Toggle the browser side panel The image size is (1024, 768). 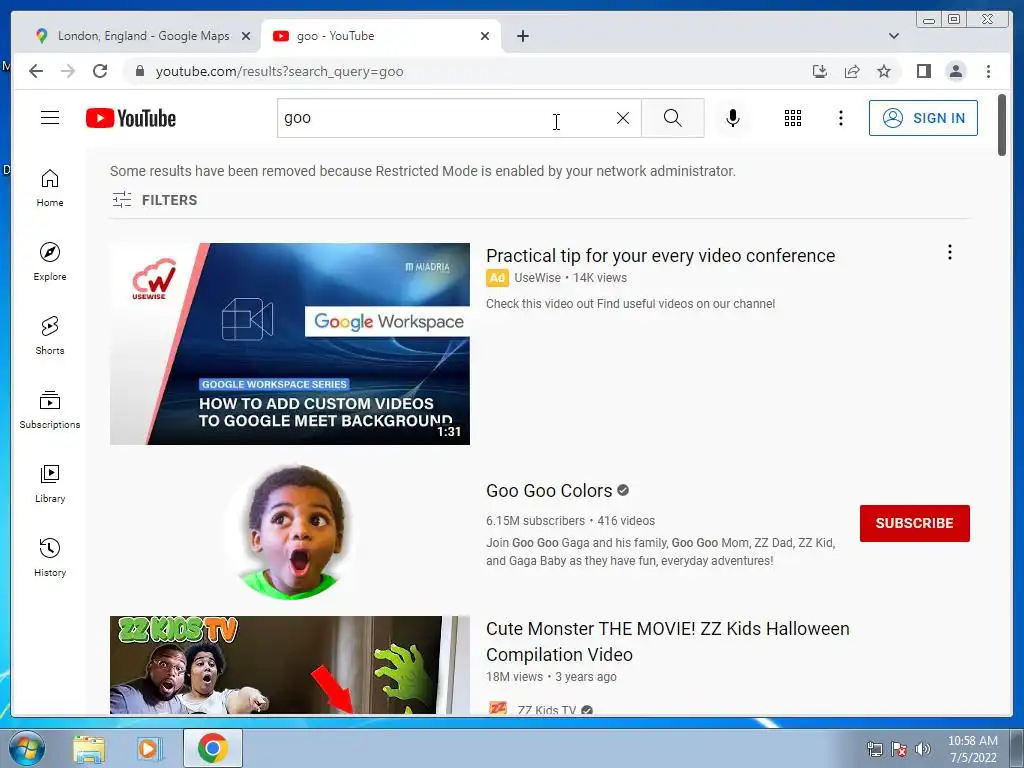(x=923, y=71)
